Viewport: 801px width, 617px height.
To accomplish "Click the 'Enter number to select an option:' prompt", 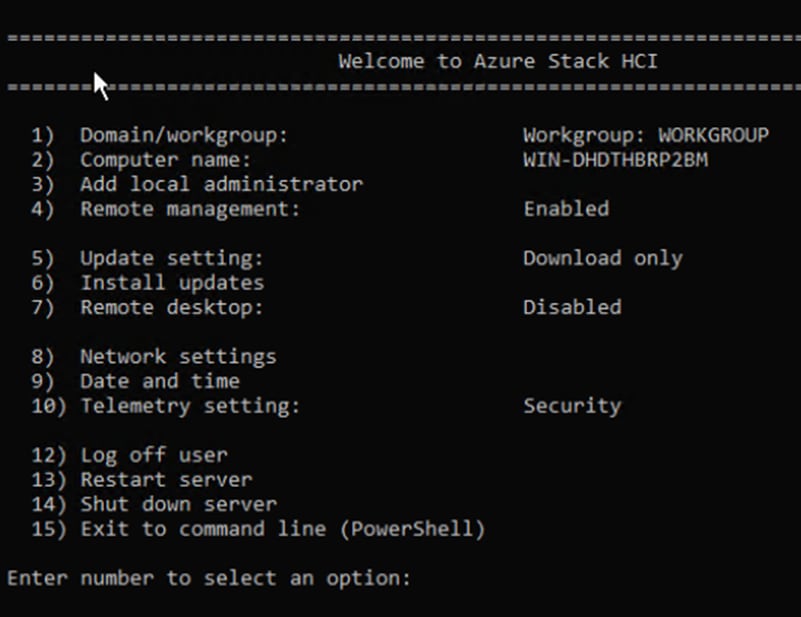I will pos(209,578).
